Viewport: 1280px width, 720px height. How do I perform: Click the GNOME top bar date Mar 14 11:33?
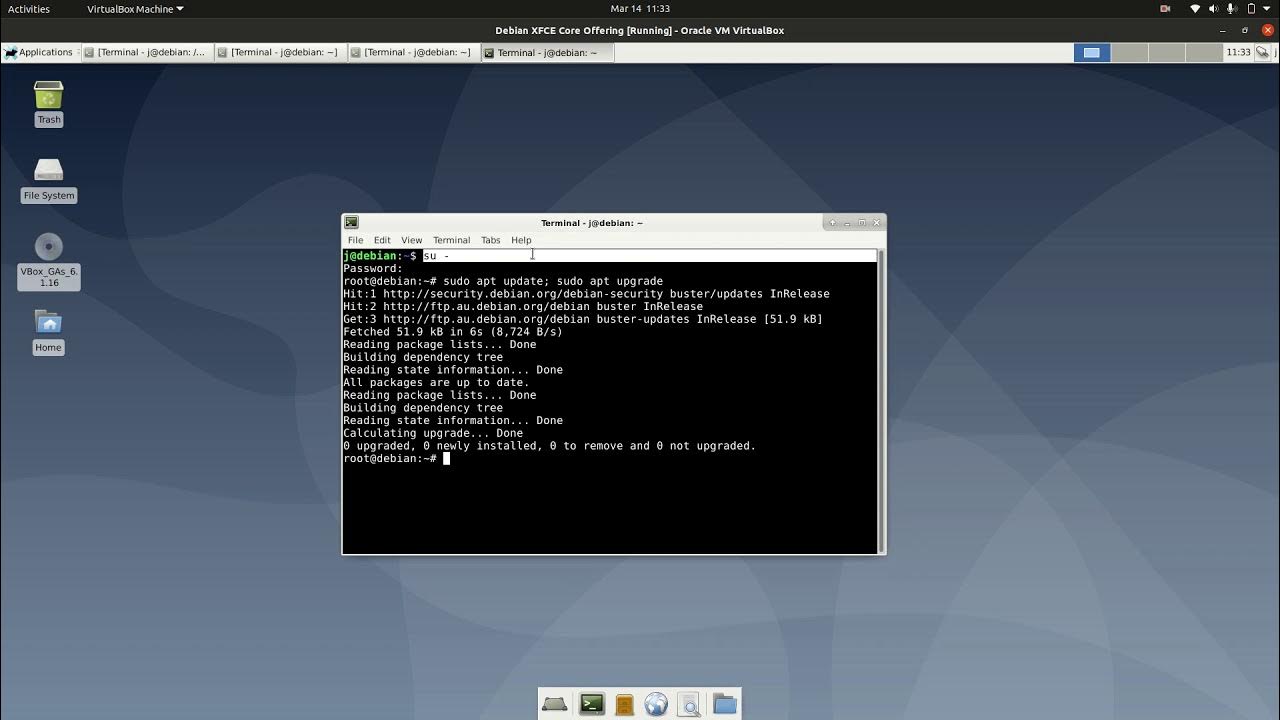click(641, 8)
